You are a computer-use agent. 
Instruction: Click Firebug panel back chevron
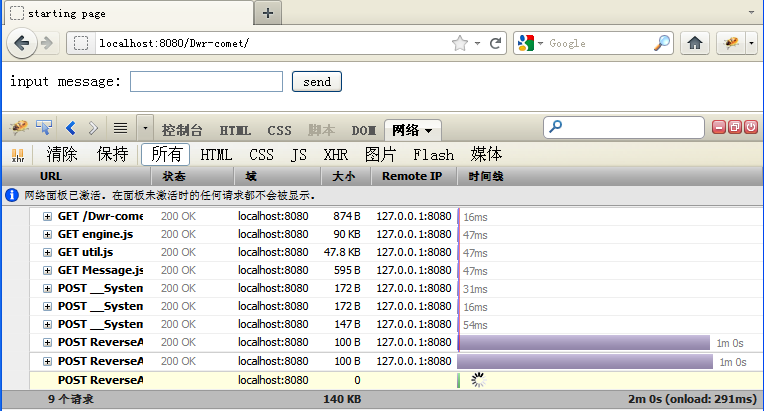click(x=71, y=128)
